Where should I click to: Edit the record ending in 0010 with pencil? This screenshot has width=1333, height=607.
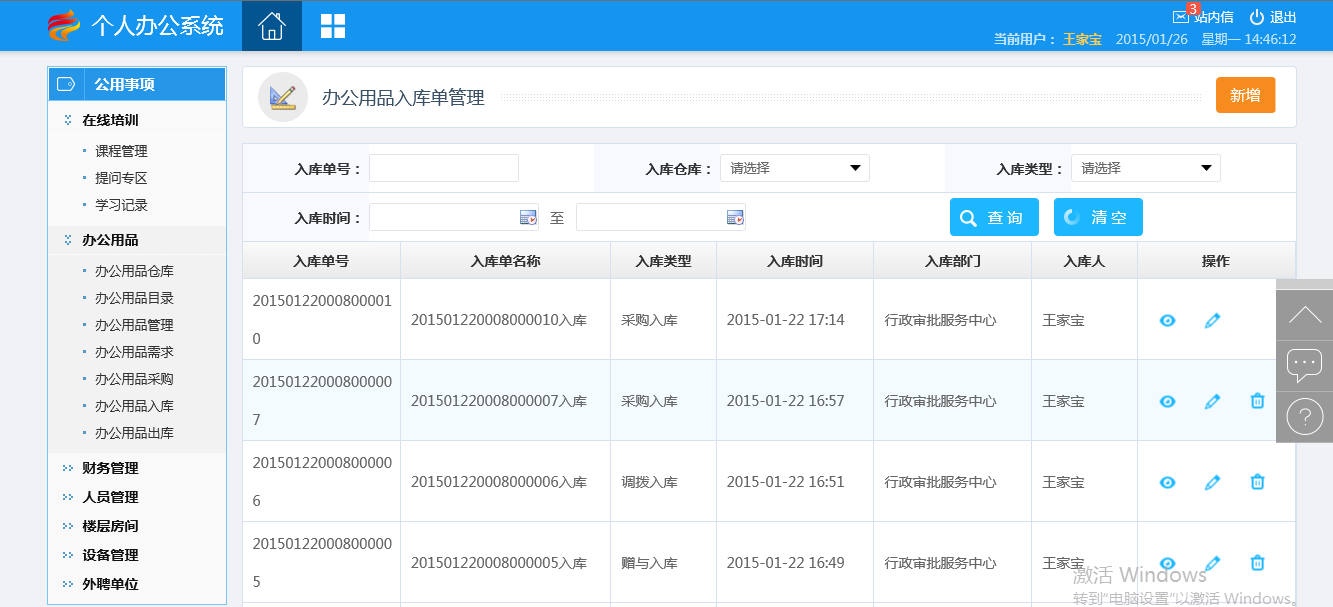pos(1212,320)
